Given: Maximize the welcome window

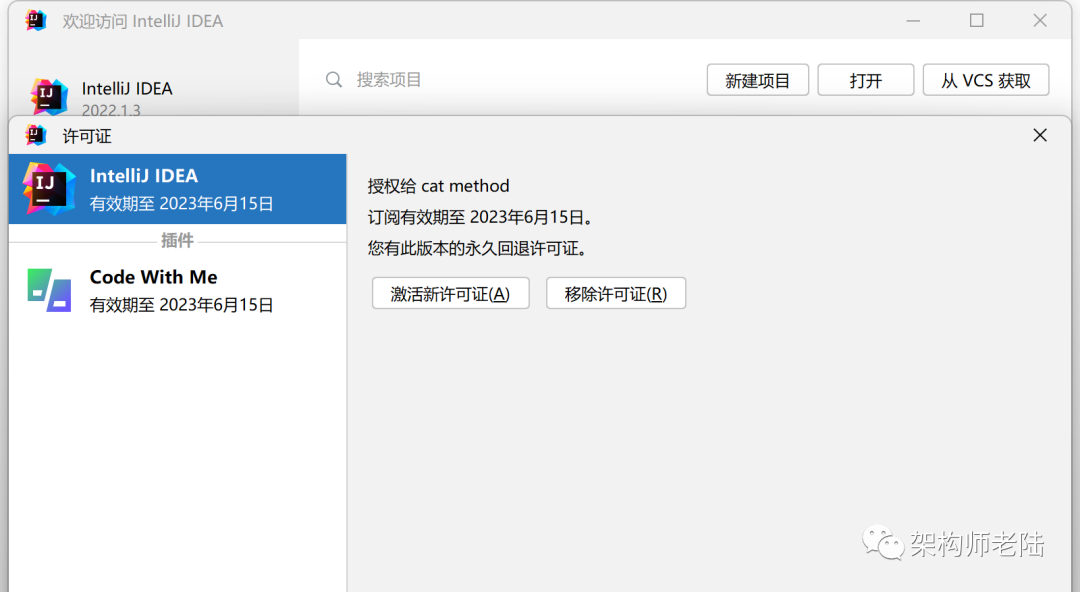Looking at the screenshot, I should click(977, 21).
